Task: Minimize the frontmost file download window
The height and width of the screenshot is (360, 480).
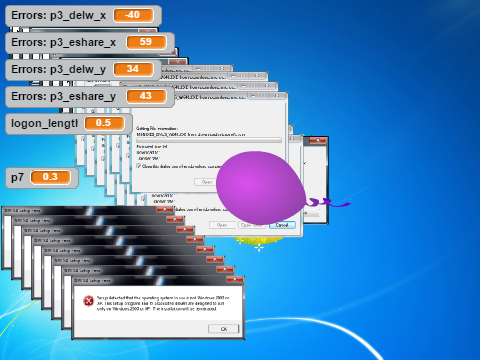Action: (254, 96)
